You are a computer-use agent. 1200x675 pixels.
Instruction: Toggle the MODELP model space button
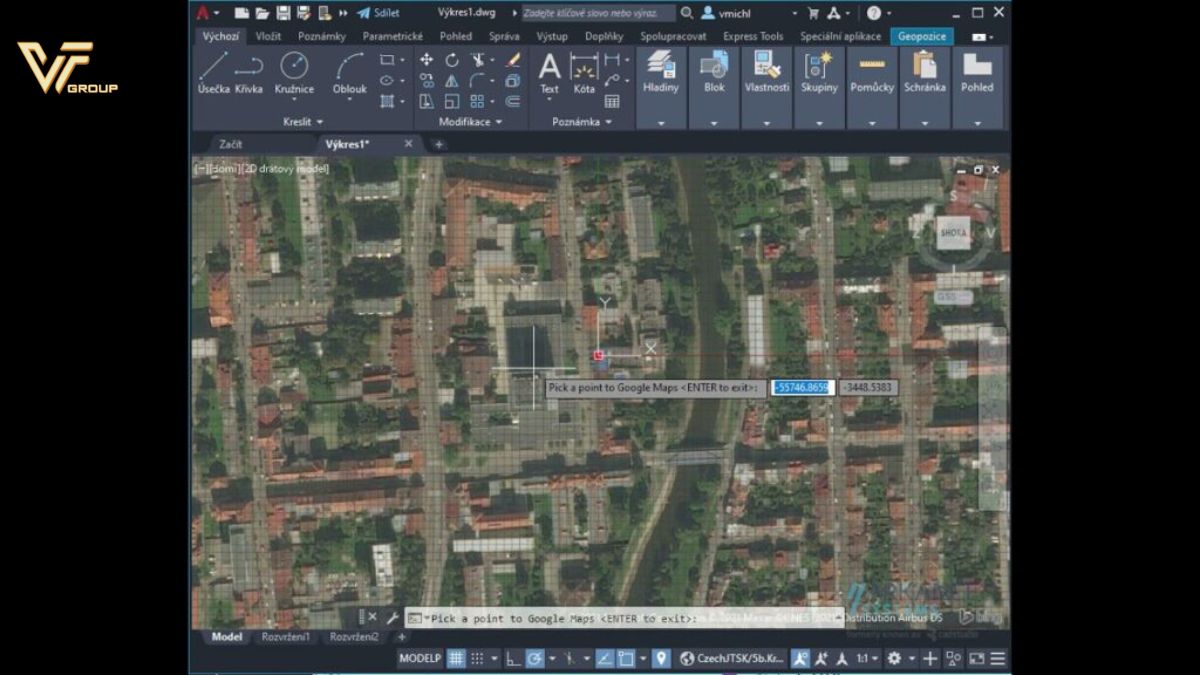pyautogui.click(x=419, y=658)
